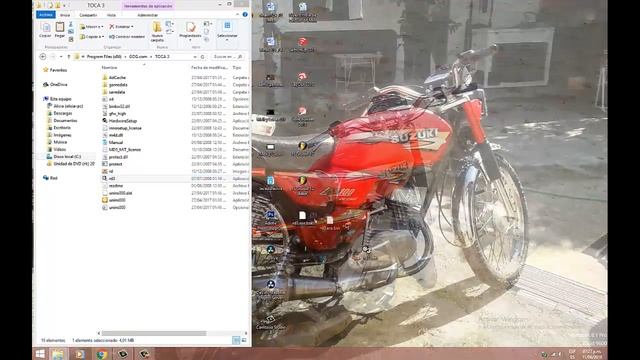Screen dimensions: 640x360
Task: Switch to the Vista ribbon tab
Action: pyautogui.click(x=111, y=15)
